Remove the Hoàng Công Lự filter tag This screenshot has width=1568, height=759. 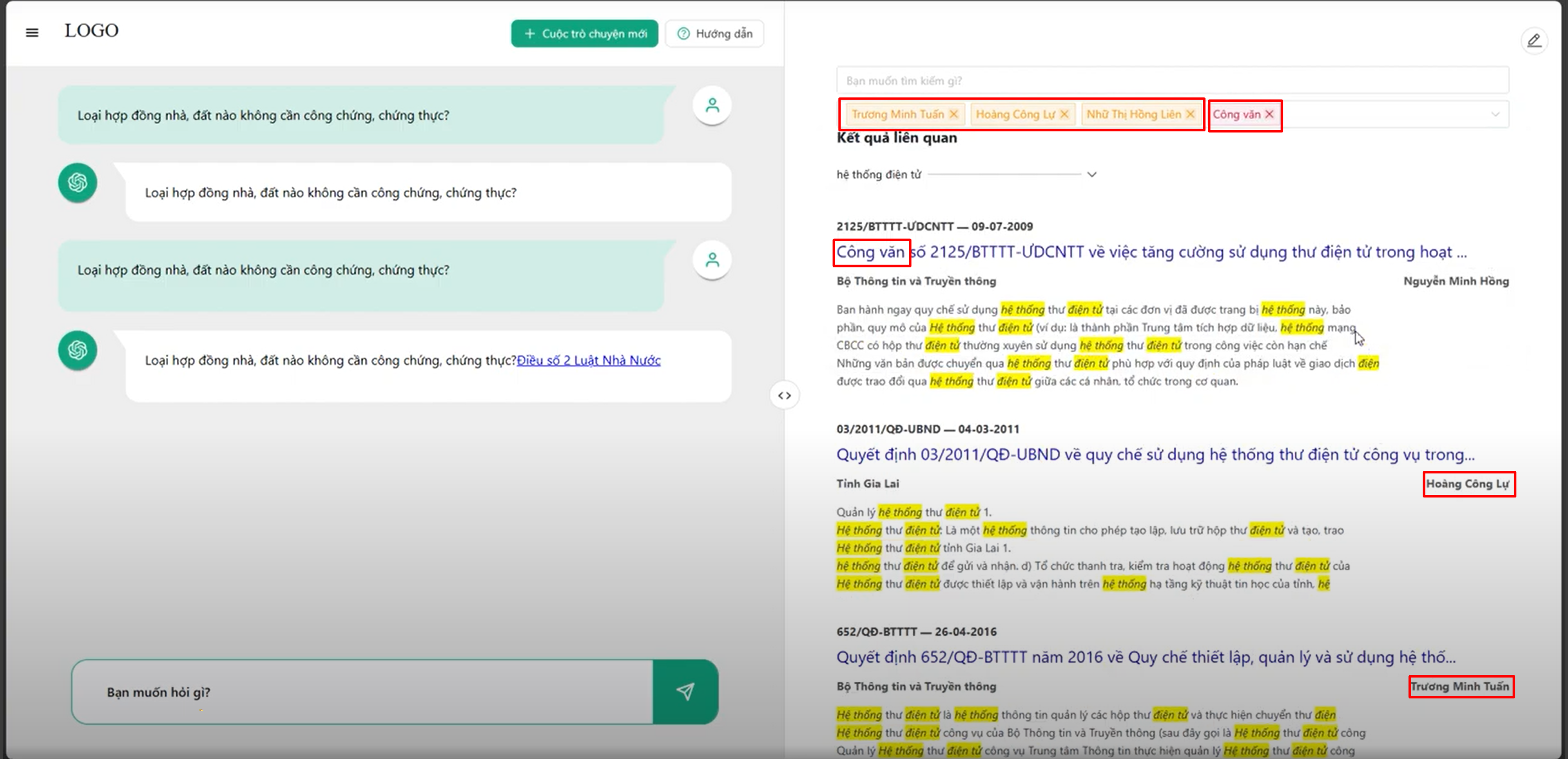coord(1064,114)
